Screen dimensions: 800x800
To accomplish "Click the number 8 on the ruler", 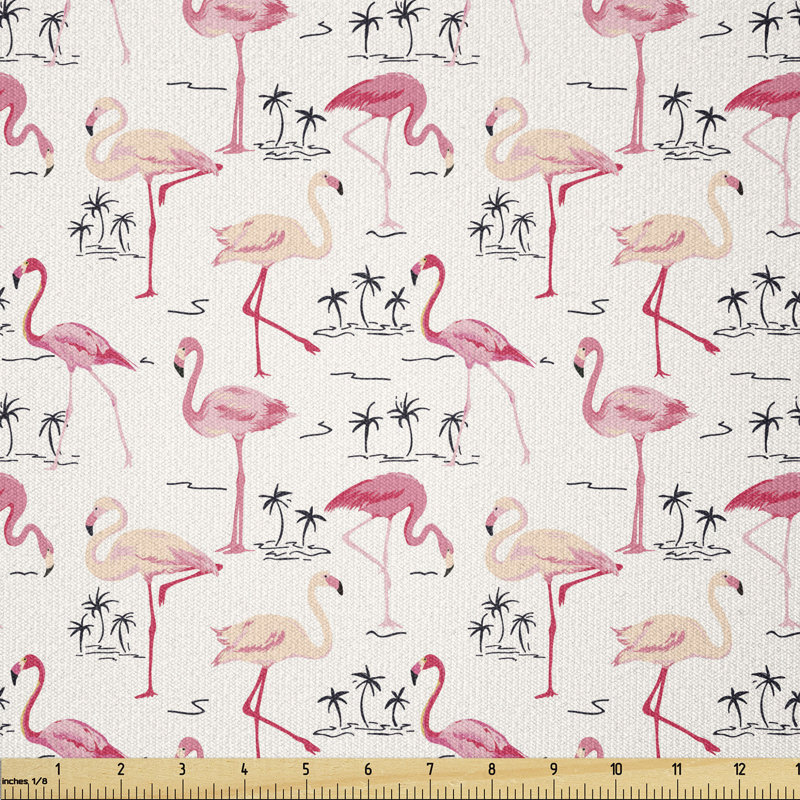I will 492,769.
